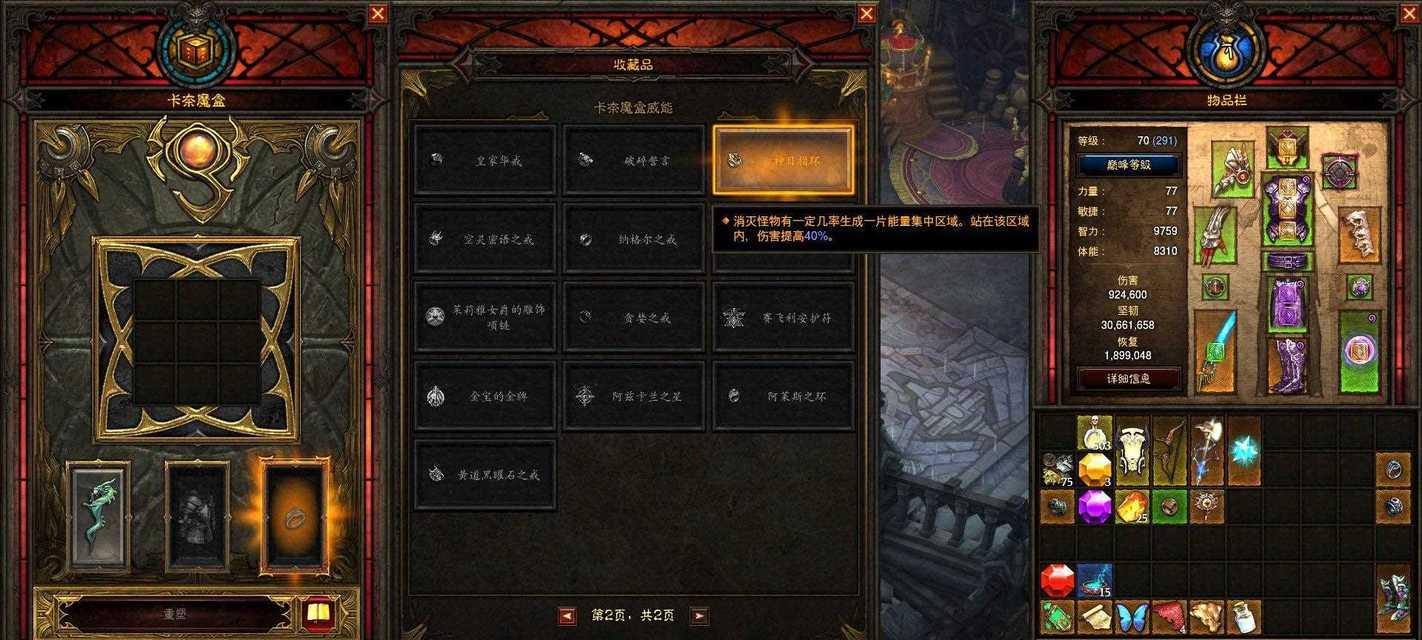Pick the purple gem in the inventory

(1095, 506)
